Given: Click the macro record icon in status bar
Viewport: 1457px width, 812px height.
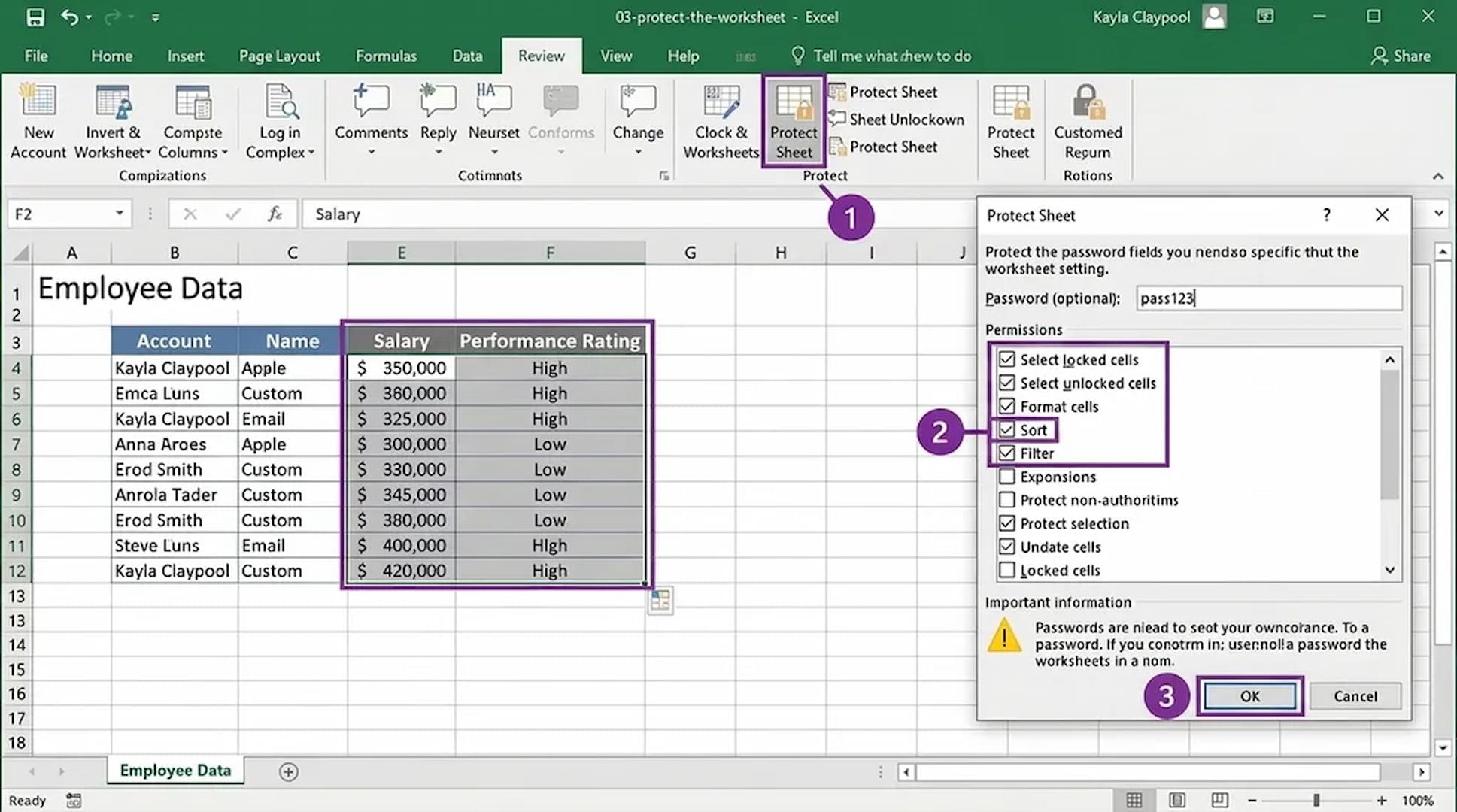Looking at the screenshot, I should coord(74,801).
